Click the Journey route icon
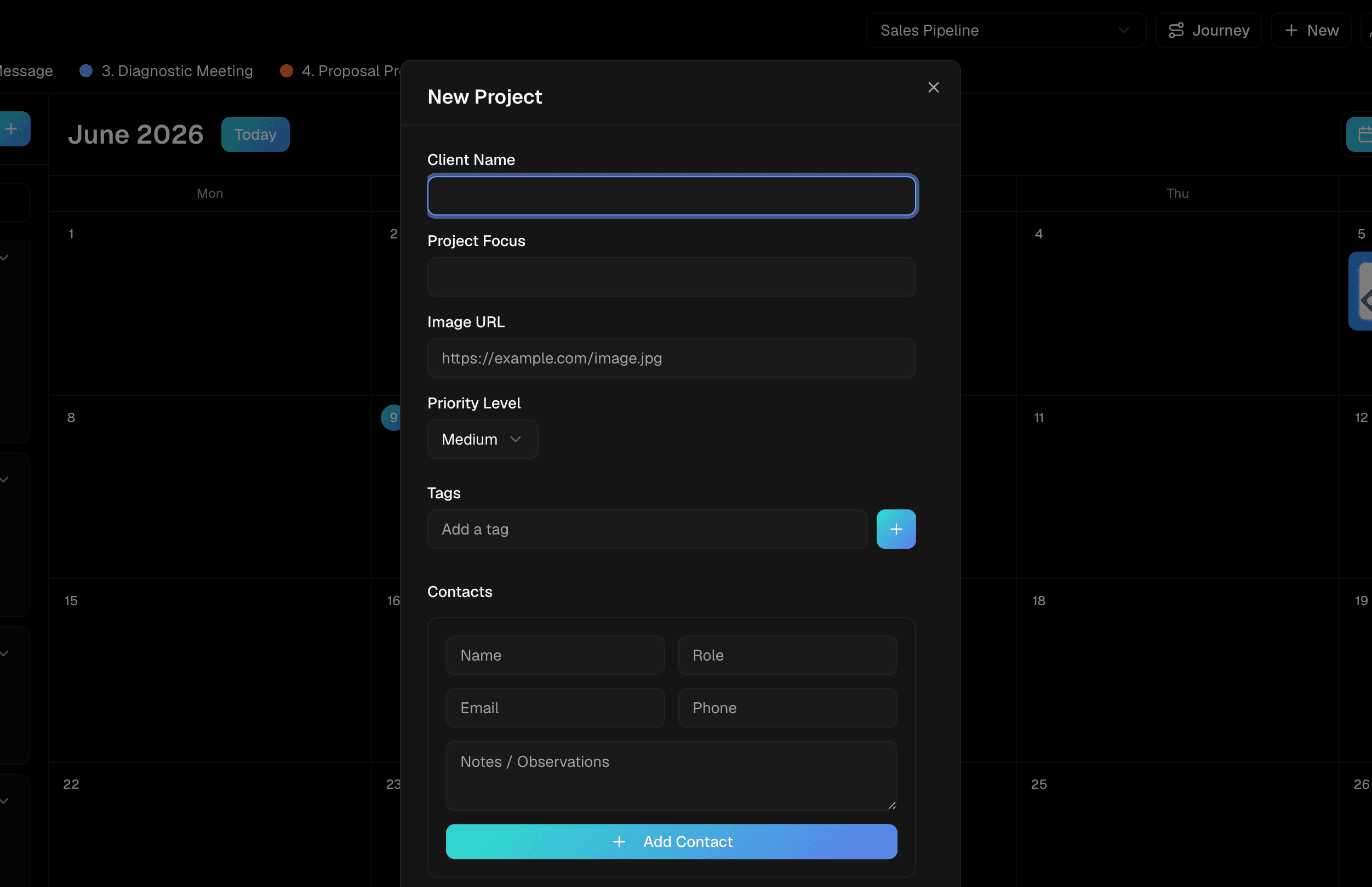1372x887 pixels. (1176, 30)
